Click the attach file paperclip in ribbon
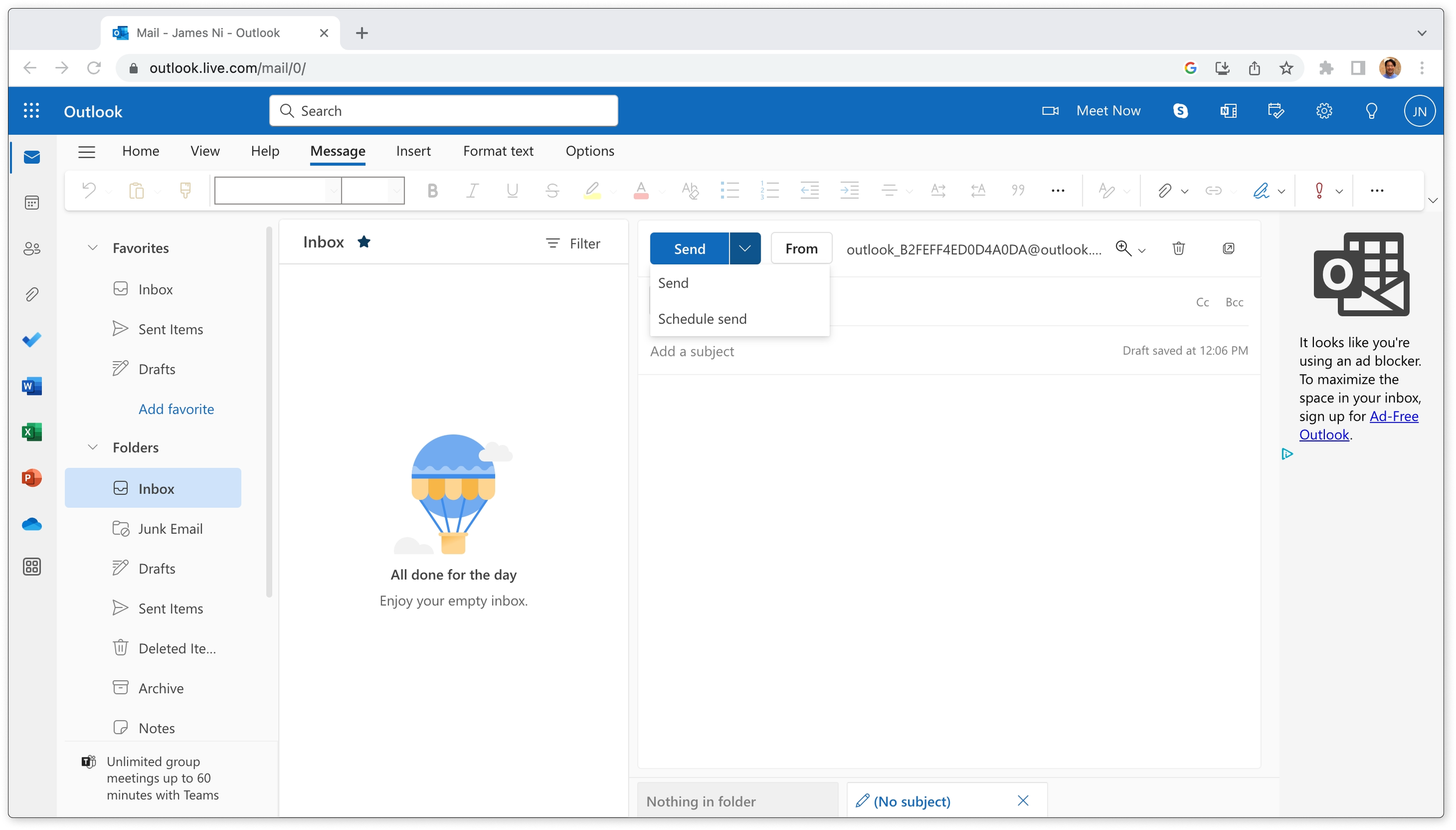Screen dimensions: 1456x830 pyautogui.click(x=1164, y=190)
